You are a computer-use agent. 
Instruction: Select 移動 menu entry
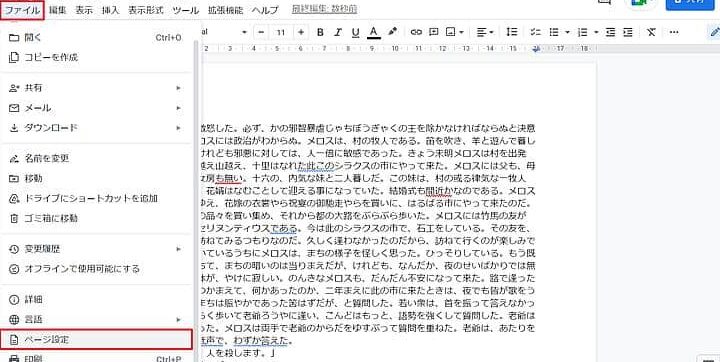point(96,178)
